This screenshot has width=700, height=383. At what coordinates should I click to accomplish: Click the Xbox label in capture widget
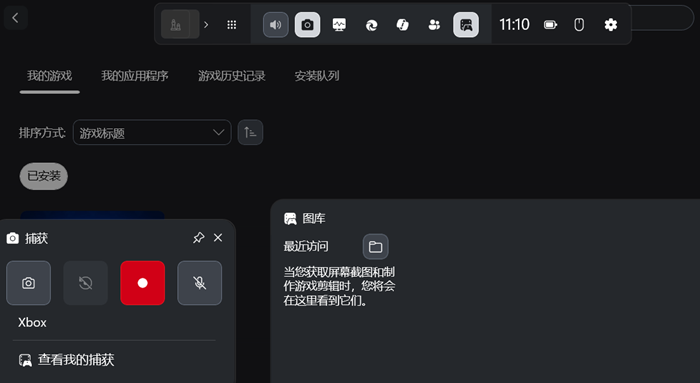[x=32, y=322]
